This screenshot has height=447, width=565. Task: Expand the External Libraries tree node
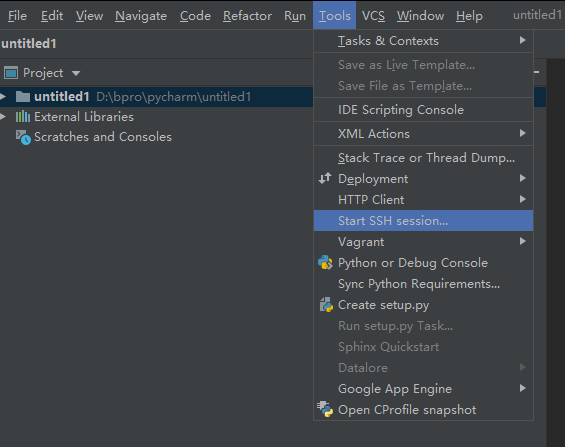3,116
